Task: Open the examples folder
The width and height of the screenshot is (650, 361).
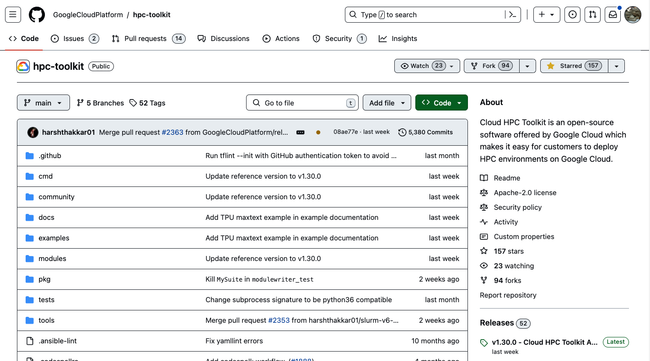Action: 54,238
